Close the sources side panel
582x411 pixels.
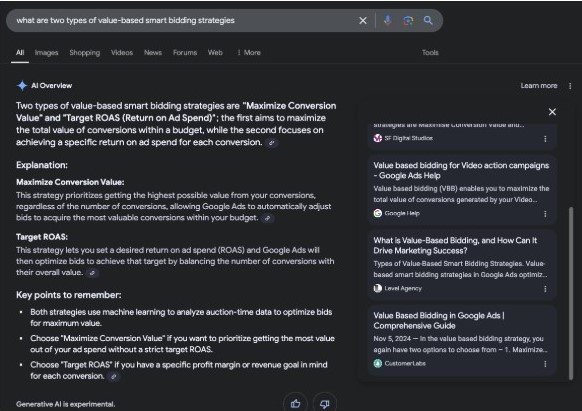tap(552, 112)
